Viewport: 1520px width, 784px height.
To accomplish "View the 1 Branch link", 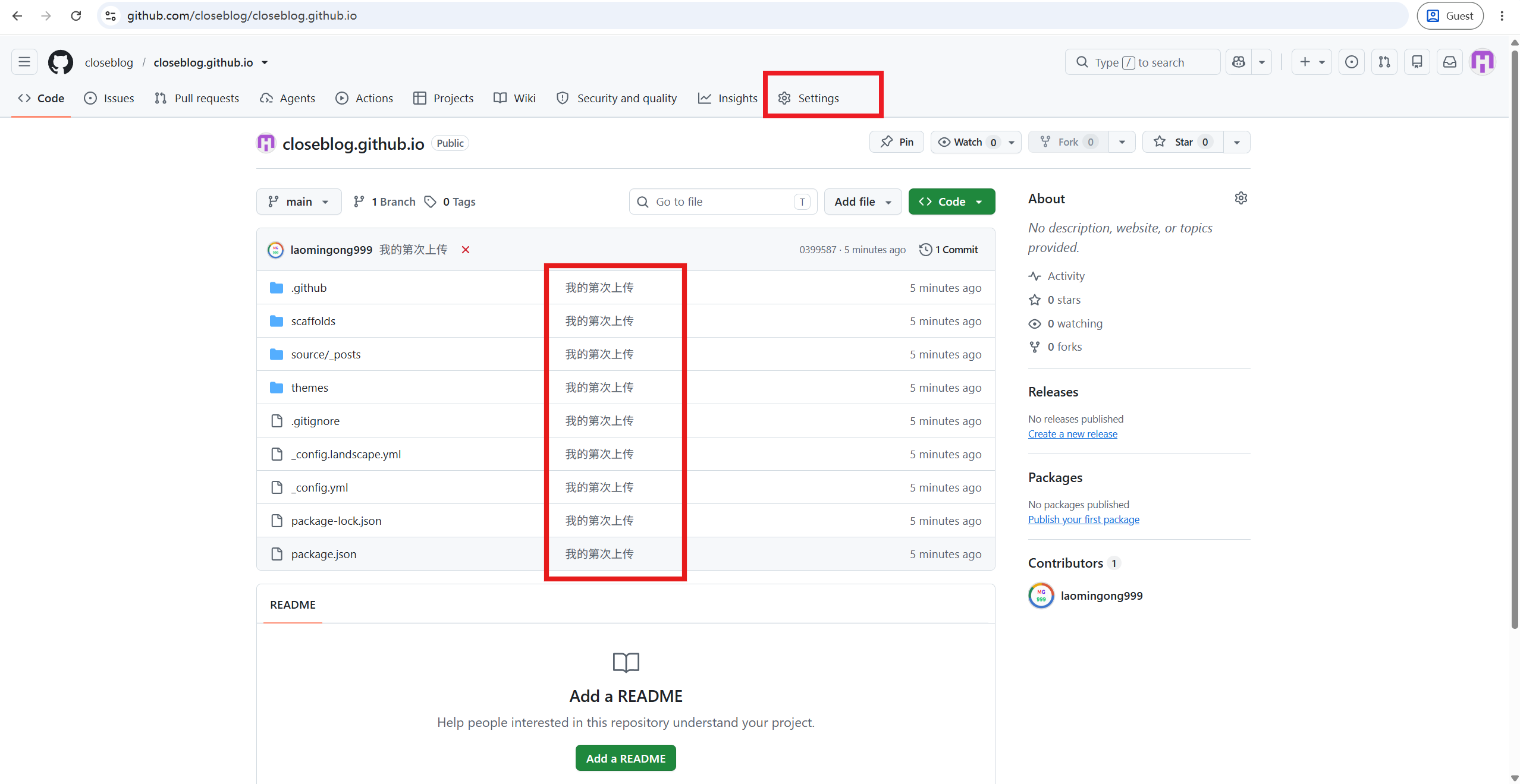I will (x=384, y=201).
